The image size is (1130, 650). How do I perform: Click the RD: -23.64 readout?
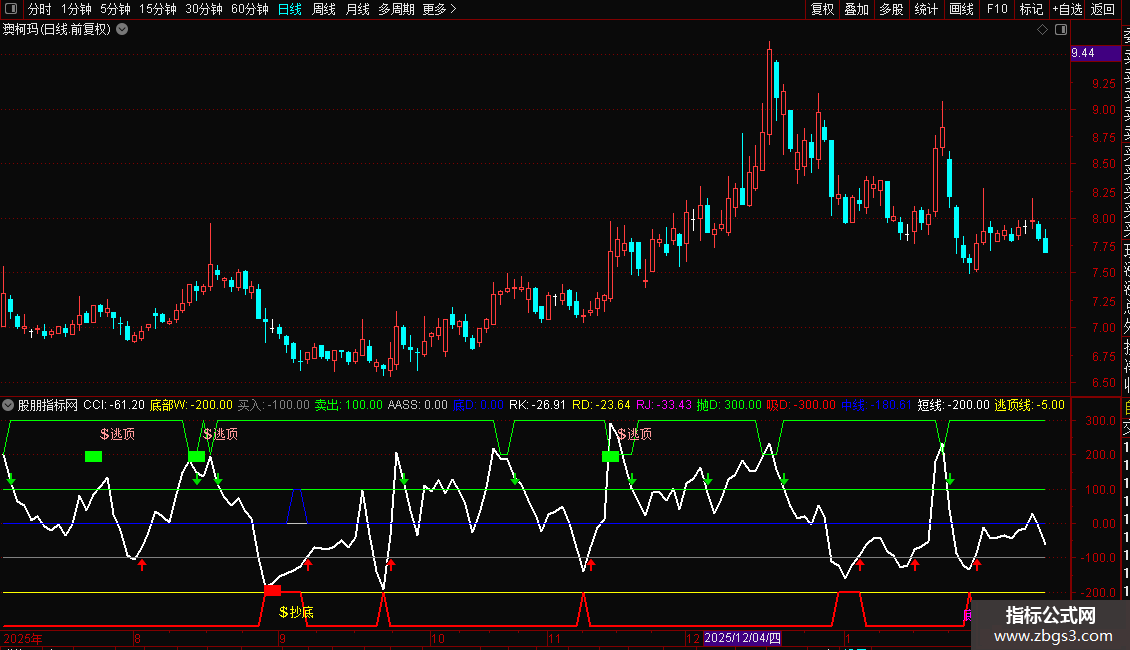(x=601, y=405)
